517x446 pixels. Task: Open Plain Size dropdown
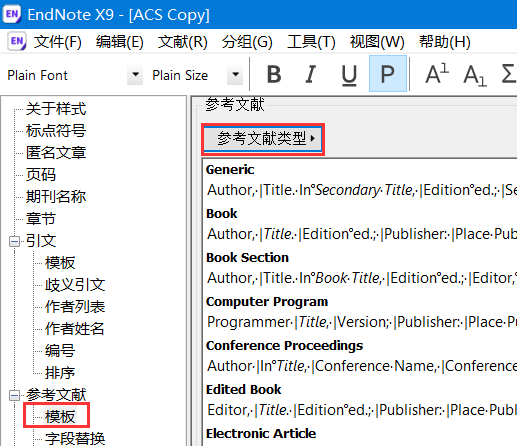(235, 75)
